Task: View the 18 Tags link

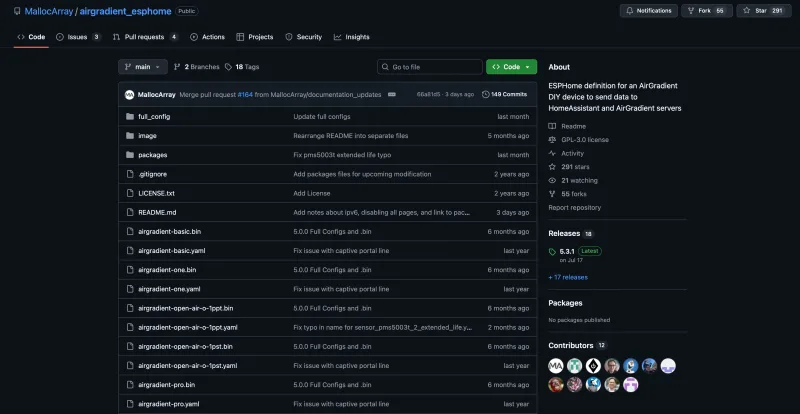Action: pos(242,67)
